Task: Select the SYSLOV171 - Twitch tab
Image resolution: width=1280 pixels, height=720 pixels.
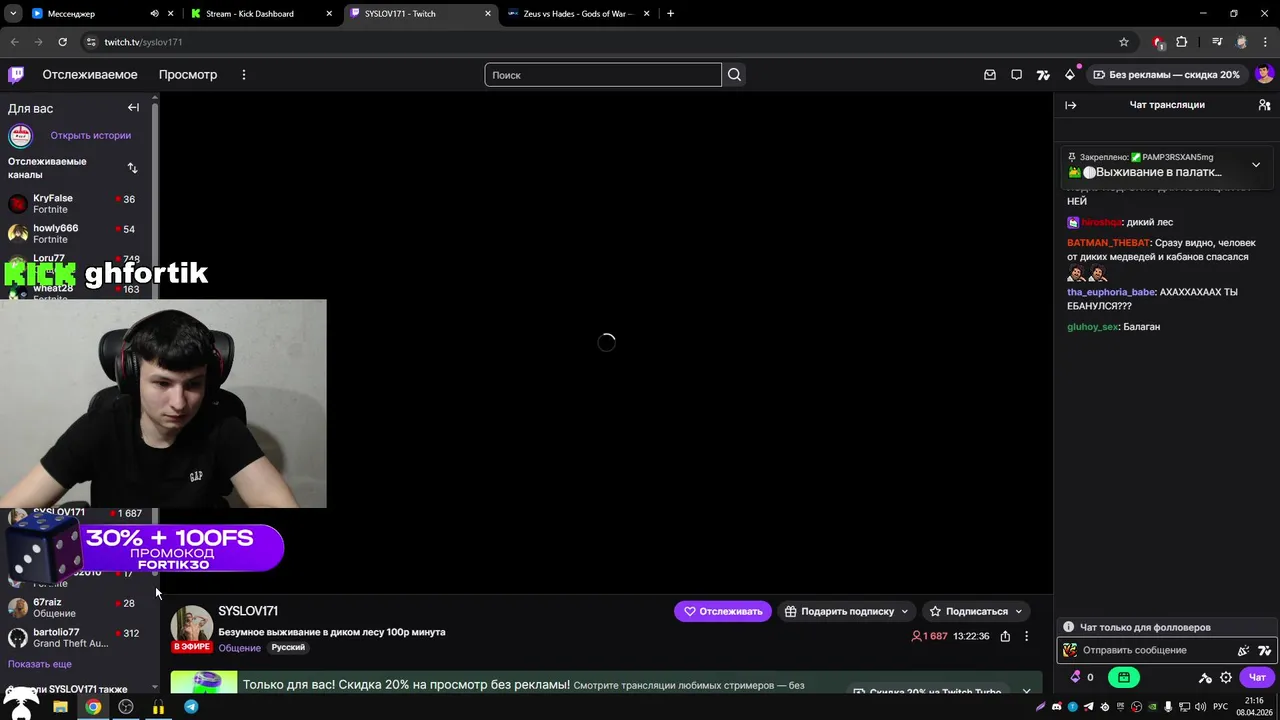Action: [420, 14]
